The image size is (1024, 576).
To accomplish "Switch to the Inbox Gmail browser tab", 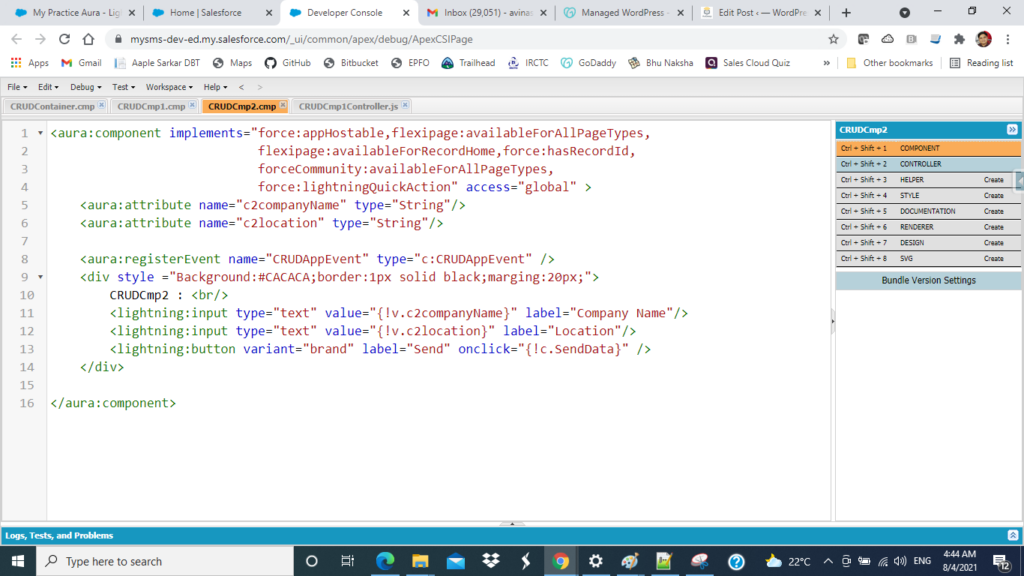I will coord(487,12).
